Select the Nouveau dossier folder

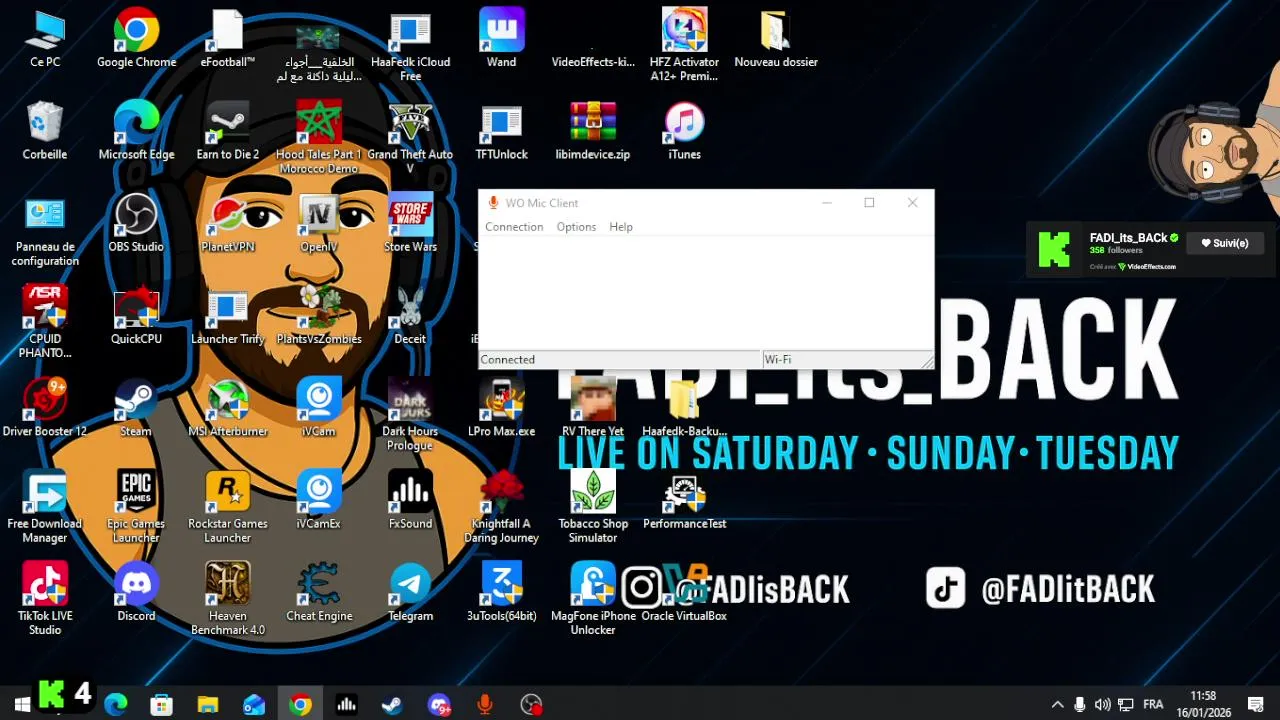[x=776, y=40]
